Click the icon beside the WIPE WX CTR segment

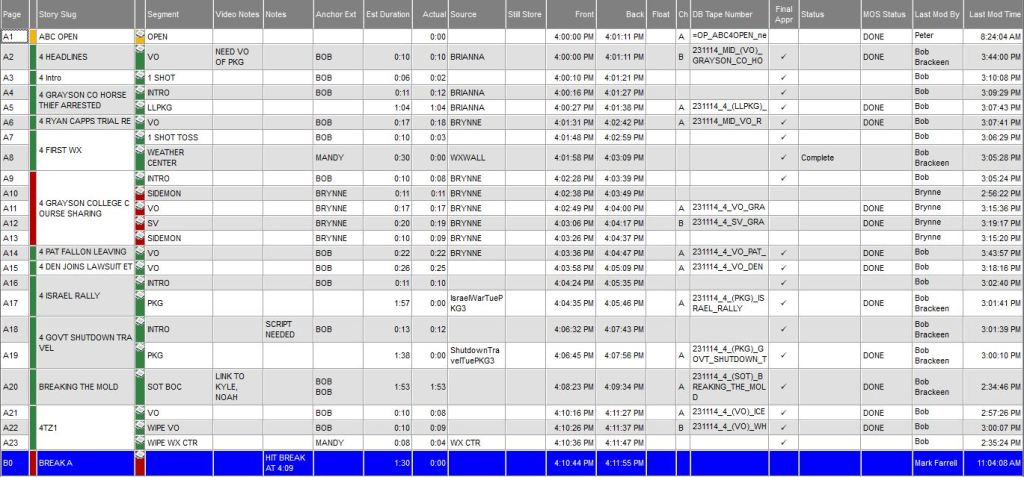139,441
